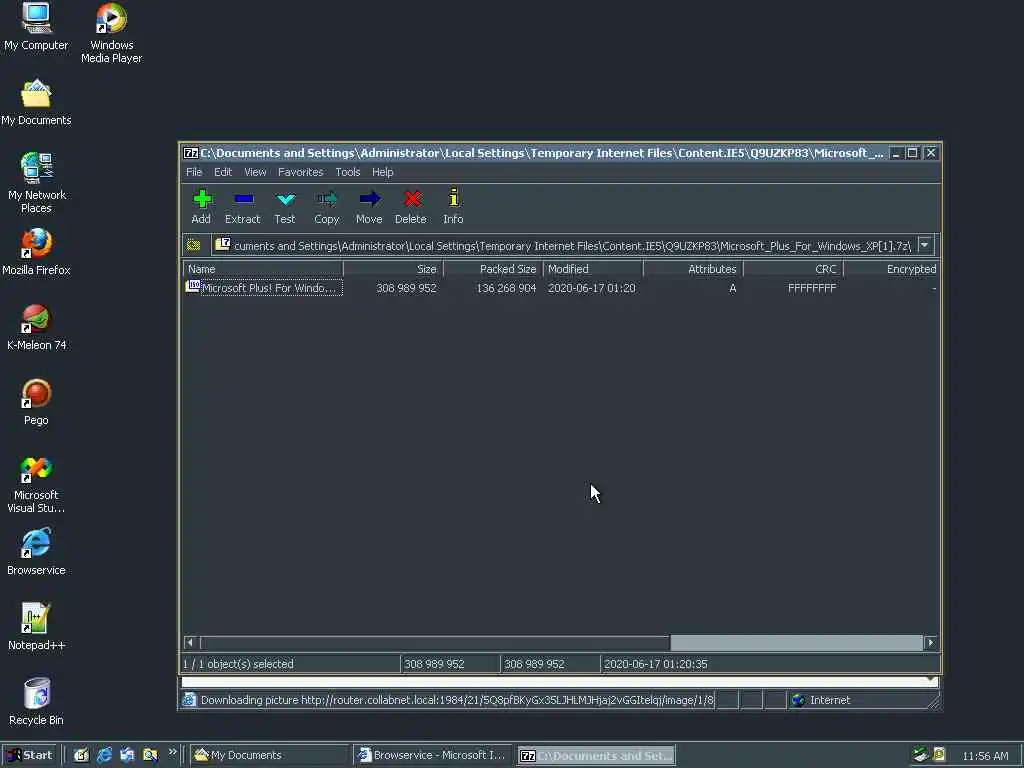Expand the quick launch overflow chevron
This screenshot has width=1024, height=768.
(172, 752)
